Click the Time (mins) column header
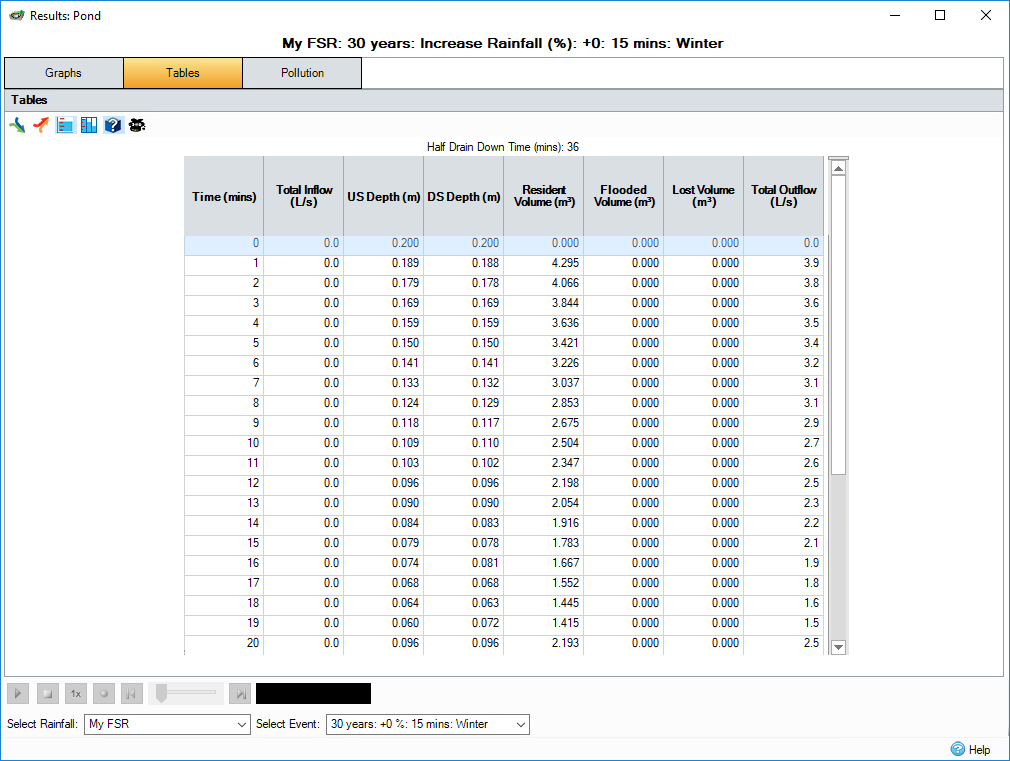The image size is (1010, 761). click(x=224, y=197)
